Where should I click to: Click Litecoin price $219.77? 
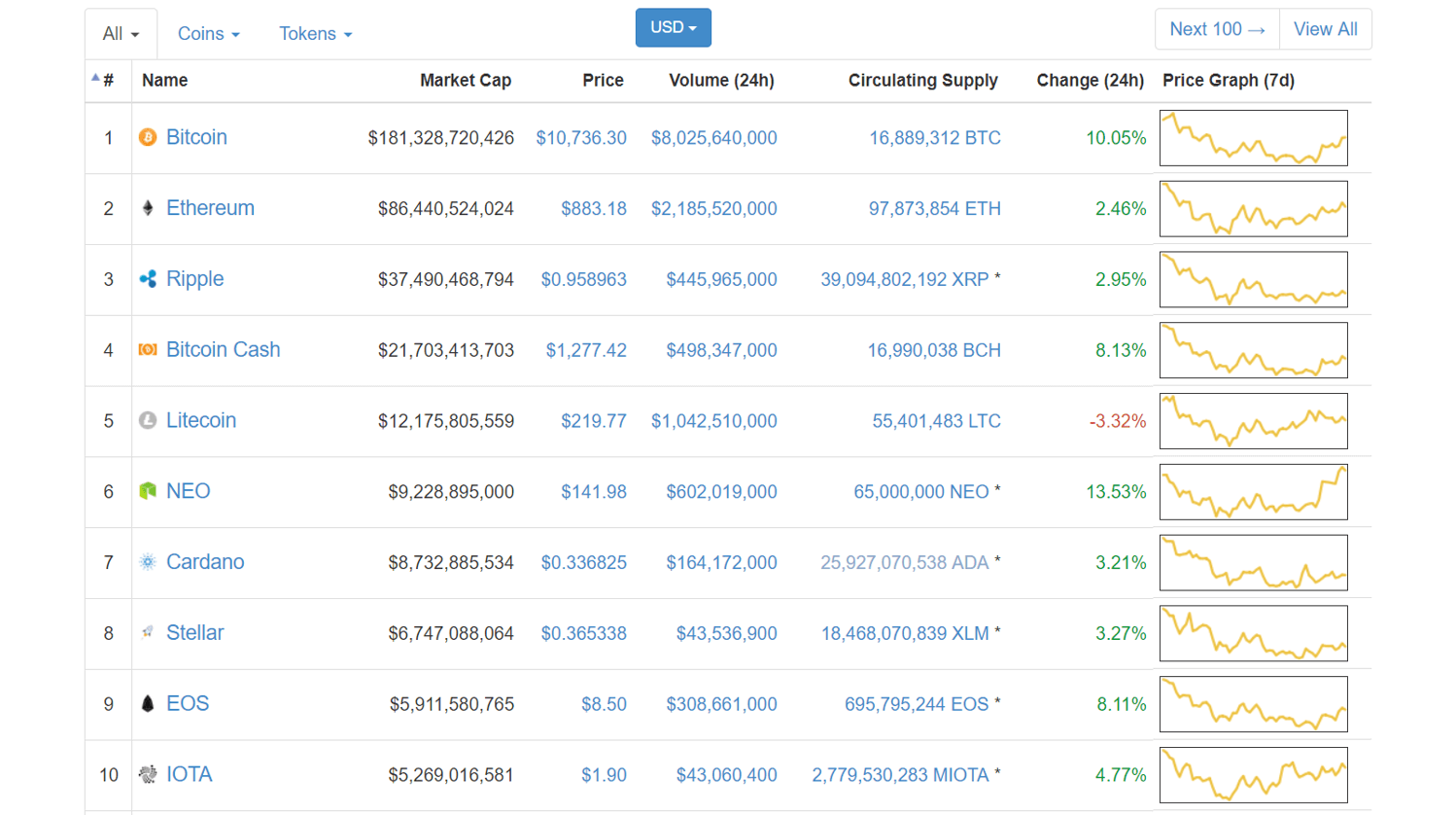(594, 421)
